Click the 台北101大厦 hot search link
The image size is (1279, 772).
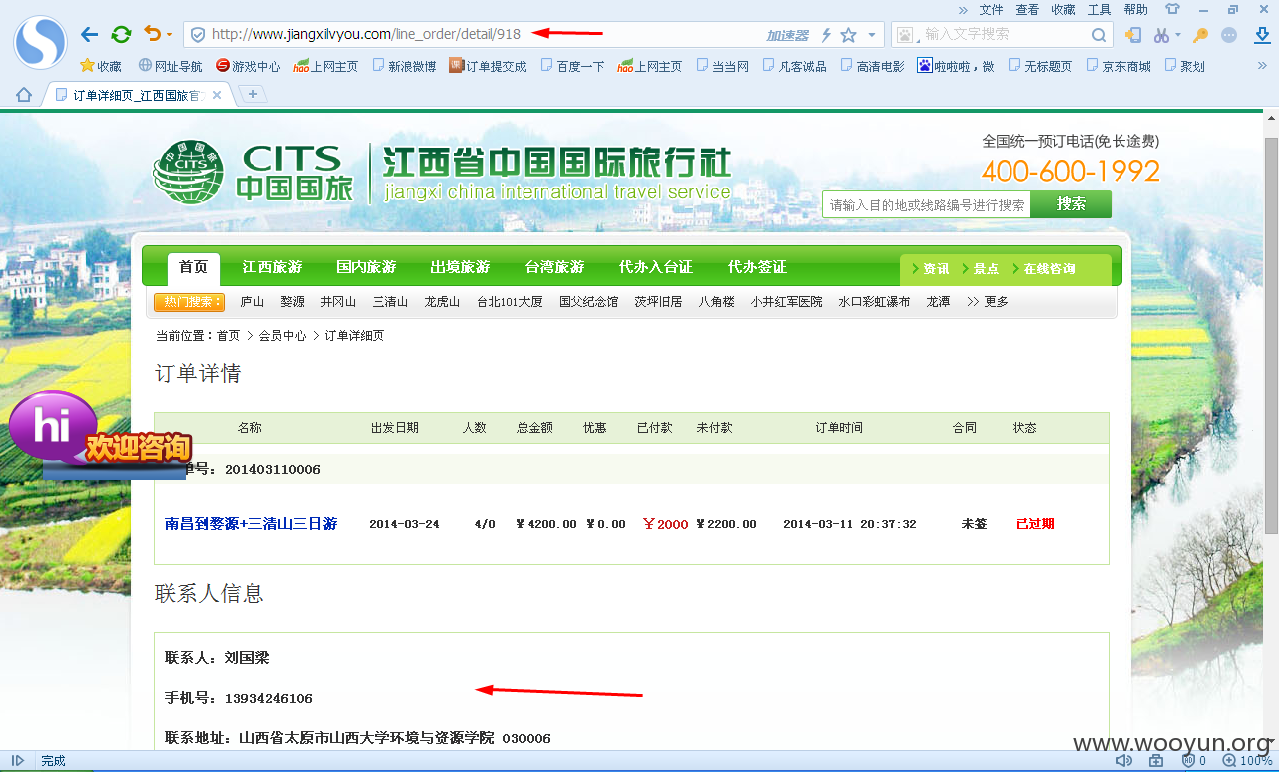point(509,301)
